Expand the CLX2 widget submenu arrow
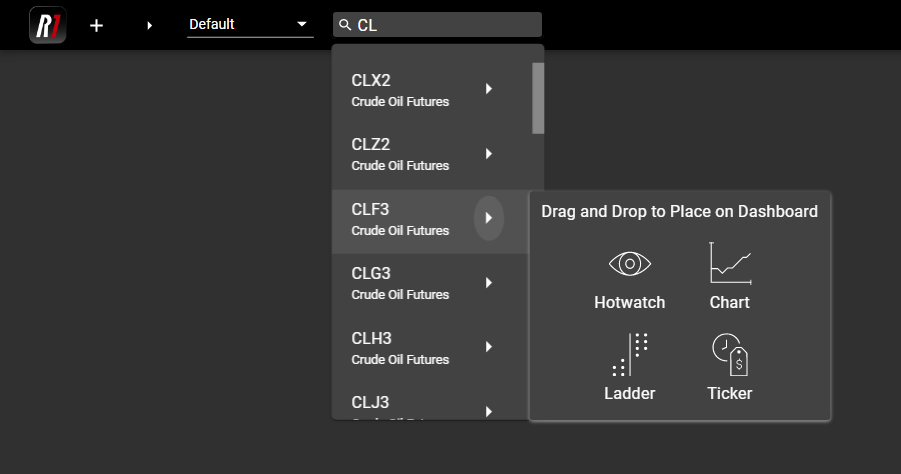Image resolution: width=901 pixels, height=474 pixels. point(489,89)
